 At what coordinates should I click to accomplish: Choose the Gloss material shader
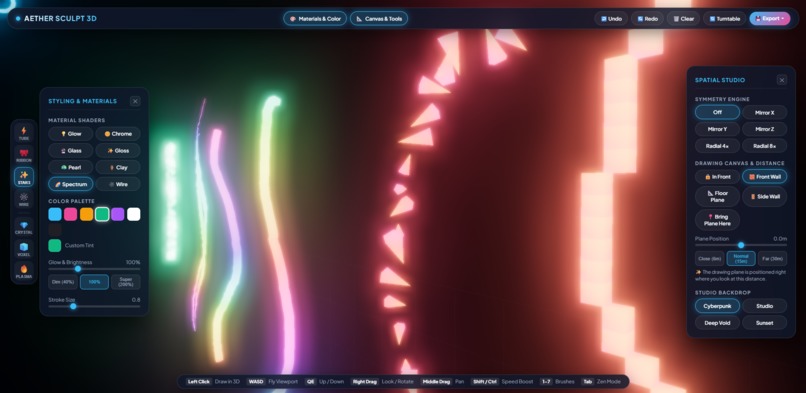pyautogui.click(x=118, y=151)
